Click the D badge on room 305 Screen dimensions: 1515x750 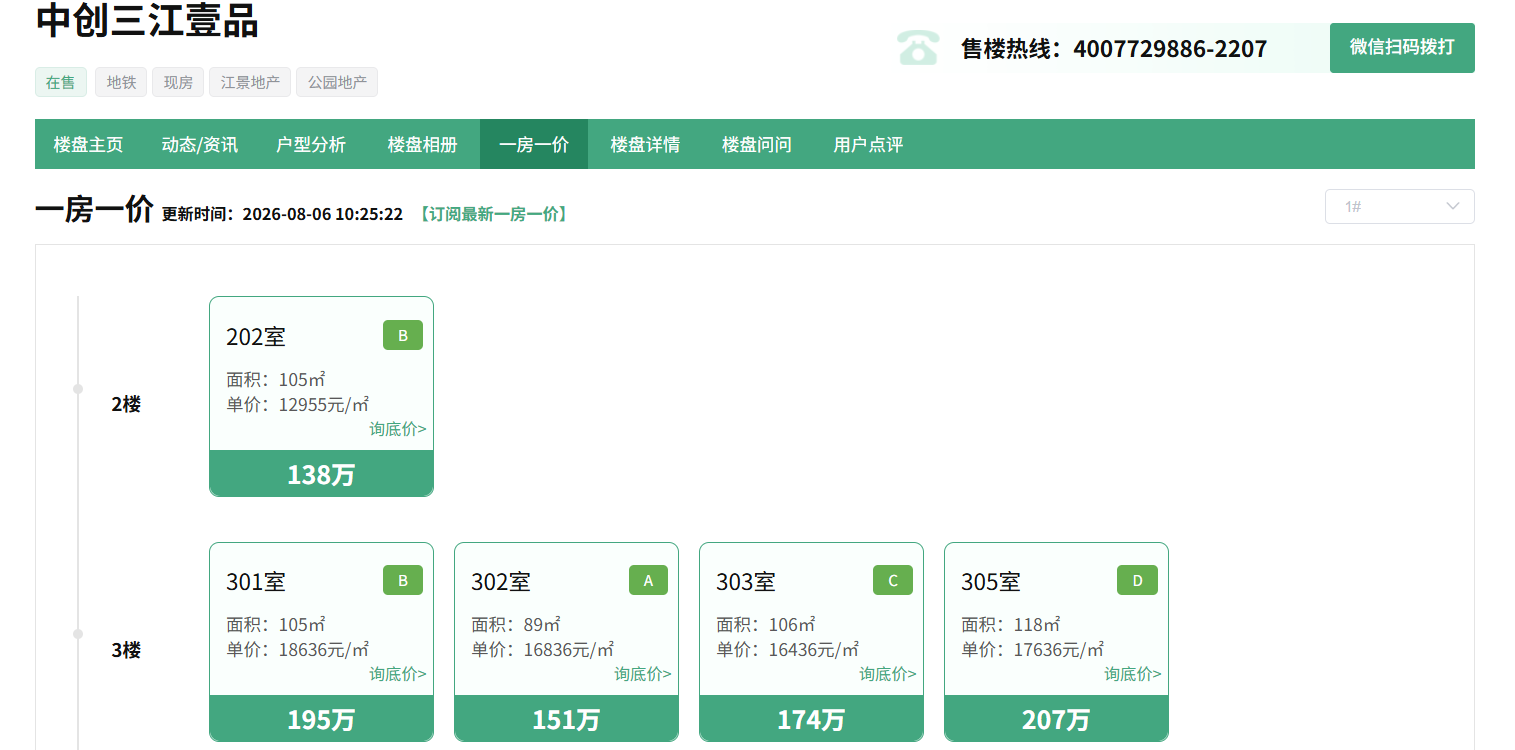[x=1137, y=580]
